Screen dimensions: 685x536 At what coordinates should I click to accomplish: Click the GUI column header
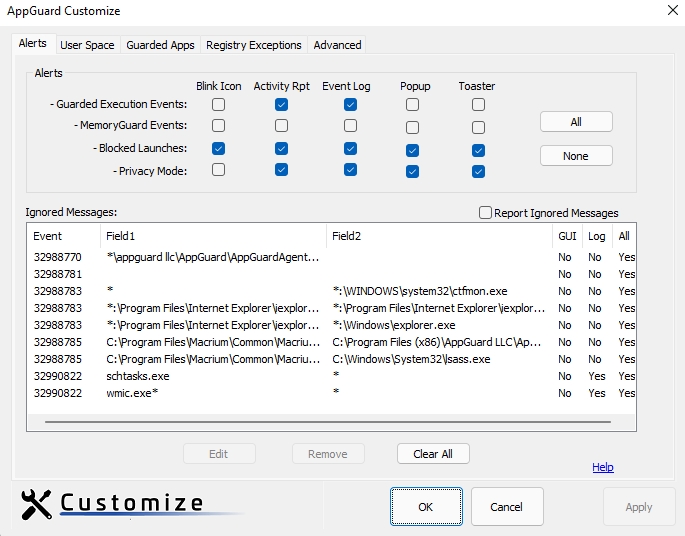[x=567, y=236]
